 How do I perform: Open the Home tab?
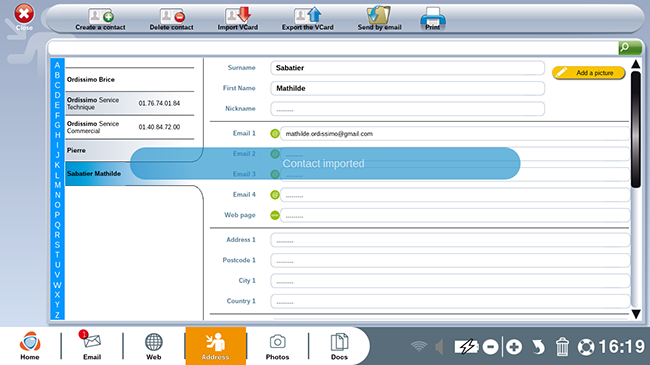point(30,346)
